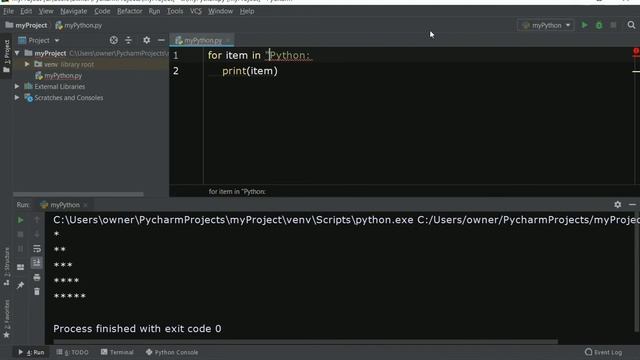Open the 6: TODO tool window

pyautogui.click(x=72, y=352)
